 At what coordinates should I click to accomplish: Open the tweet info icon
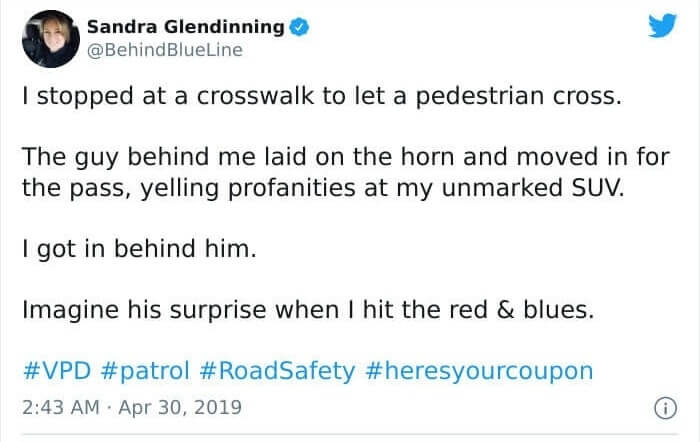pos(659,409)
